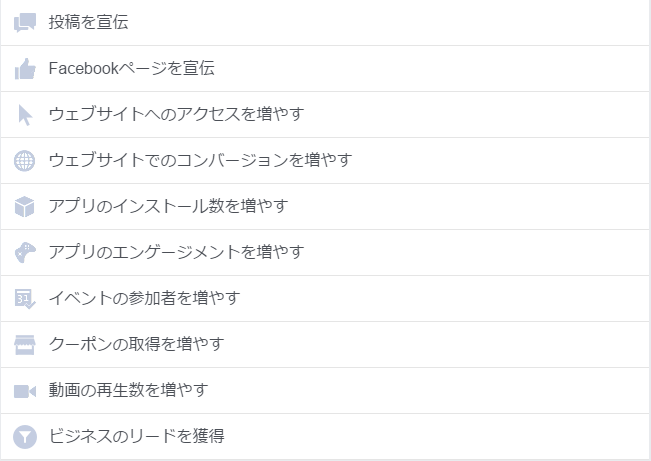The width and height of the screenshot is (651, 461).
Task: Click the video camera icon for video views
Action: click(25, 391)
